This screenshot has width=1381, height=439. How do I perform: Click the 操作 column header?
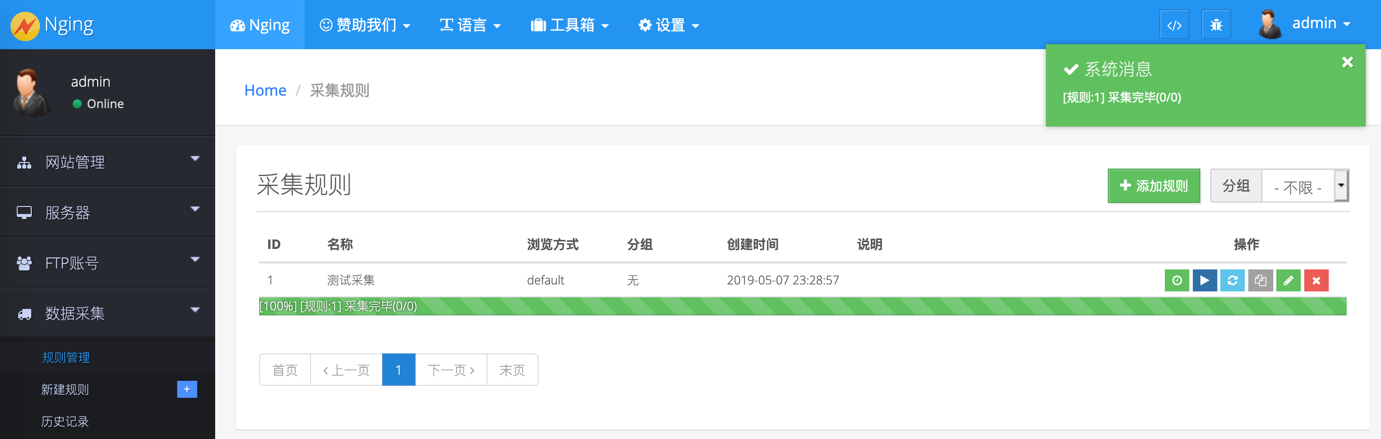(x=1247, y=244)
